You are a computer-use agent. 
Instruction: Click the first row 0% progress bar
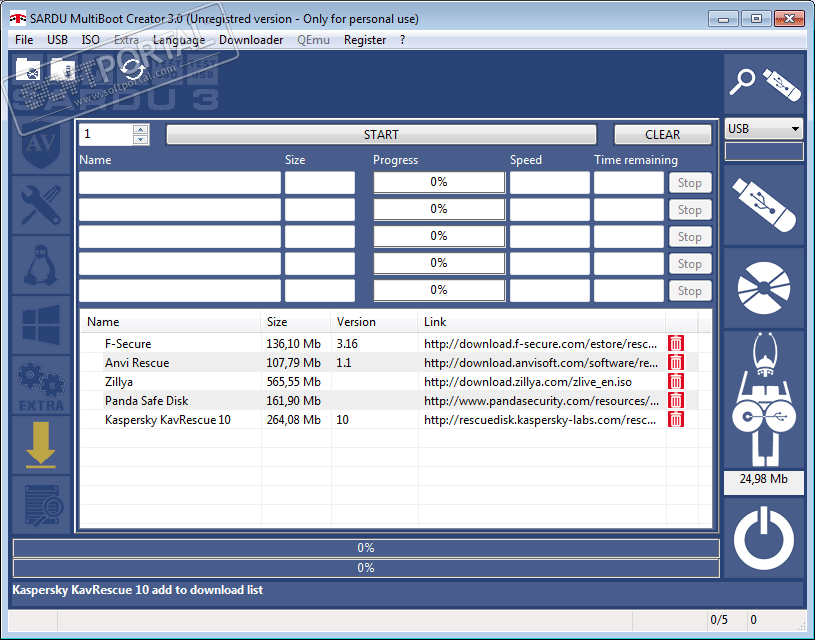pos(439,182)
